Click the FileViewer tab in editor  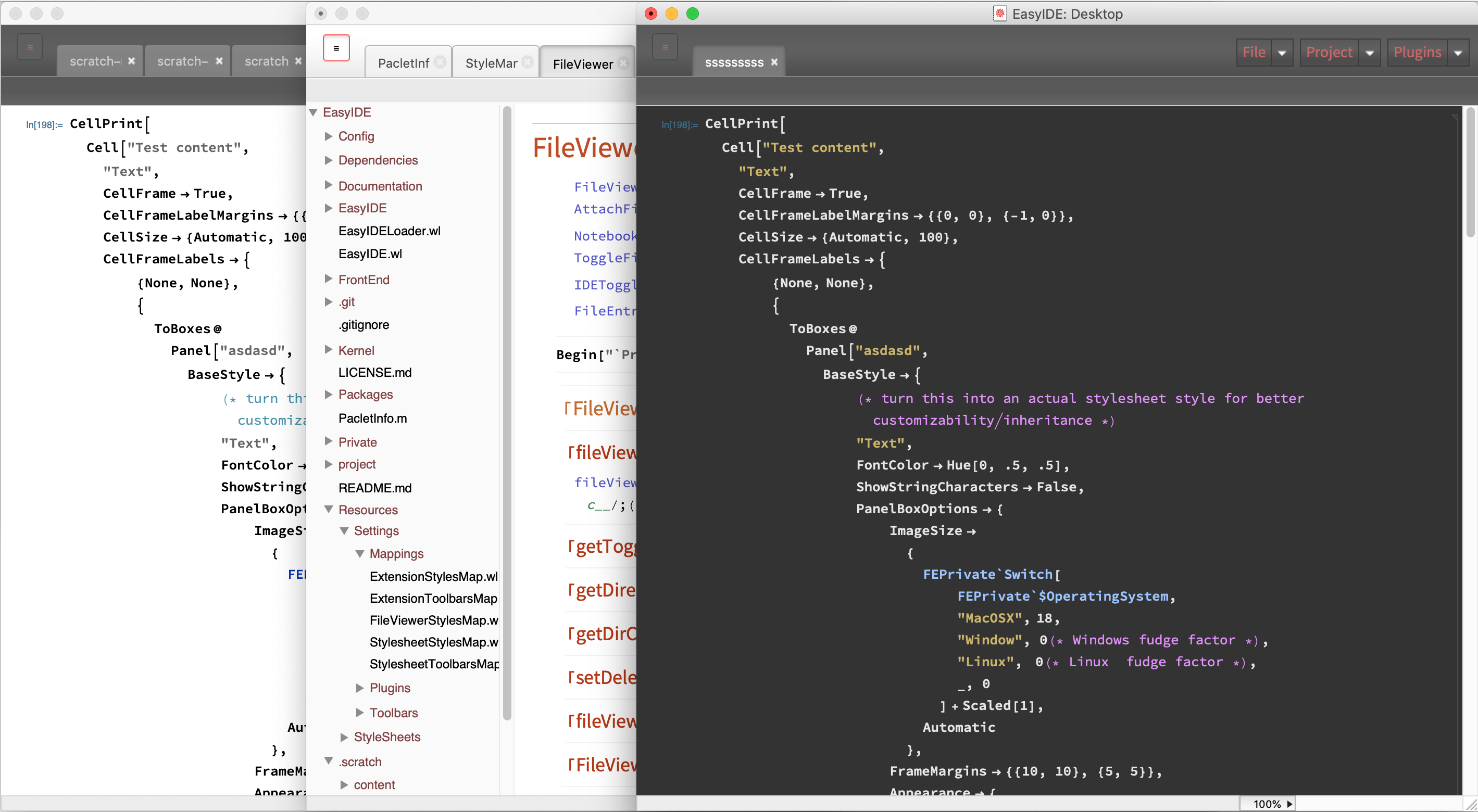[x=583, y=63]
